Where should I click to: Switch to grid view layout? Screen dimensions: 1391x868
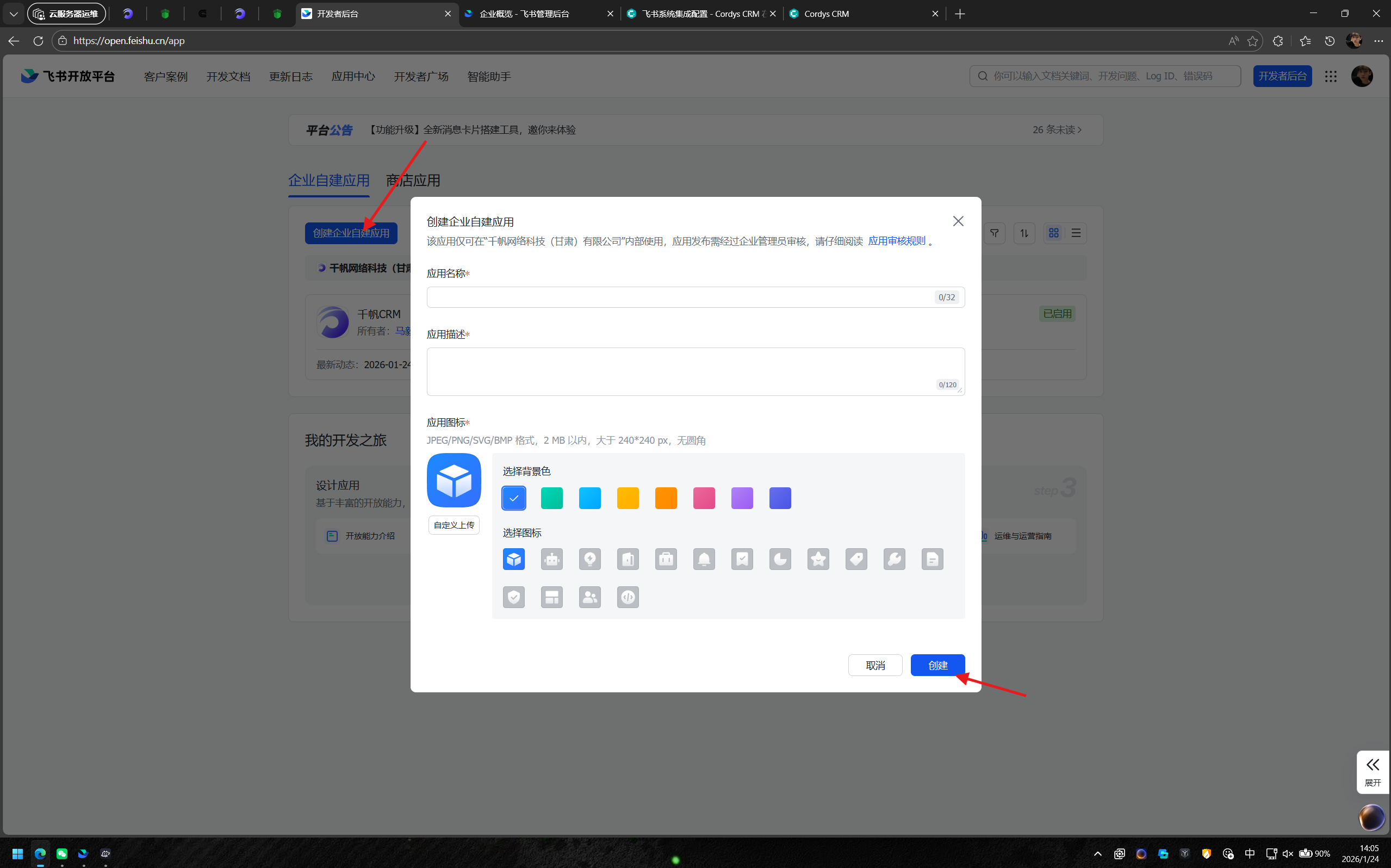pyautogui.click(x=1053, y=233)
